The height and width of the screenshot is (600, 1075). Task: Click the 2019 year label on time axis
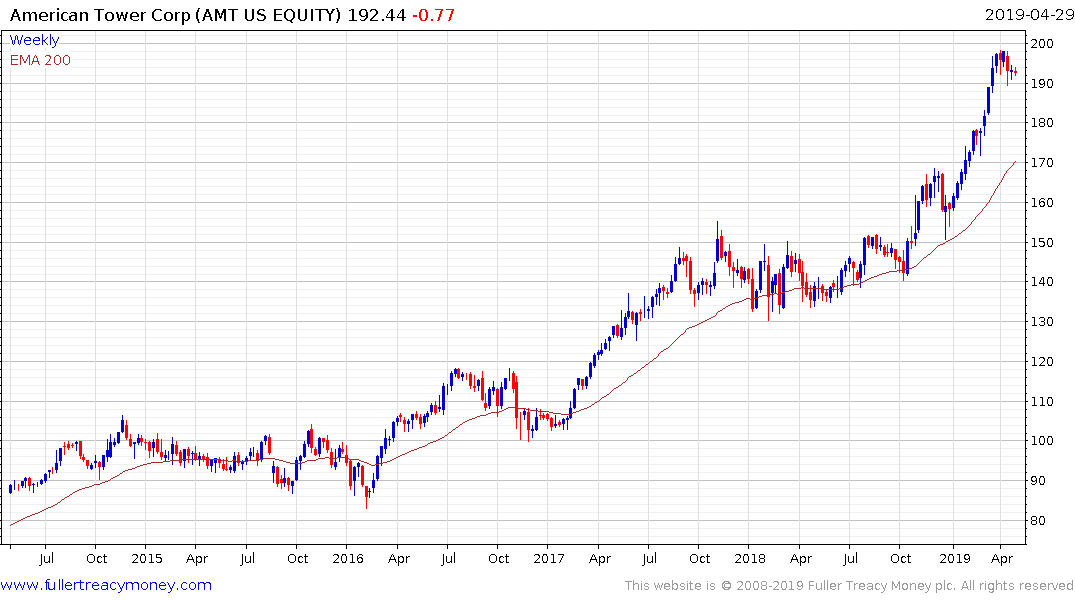[x=955, y=558]
